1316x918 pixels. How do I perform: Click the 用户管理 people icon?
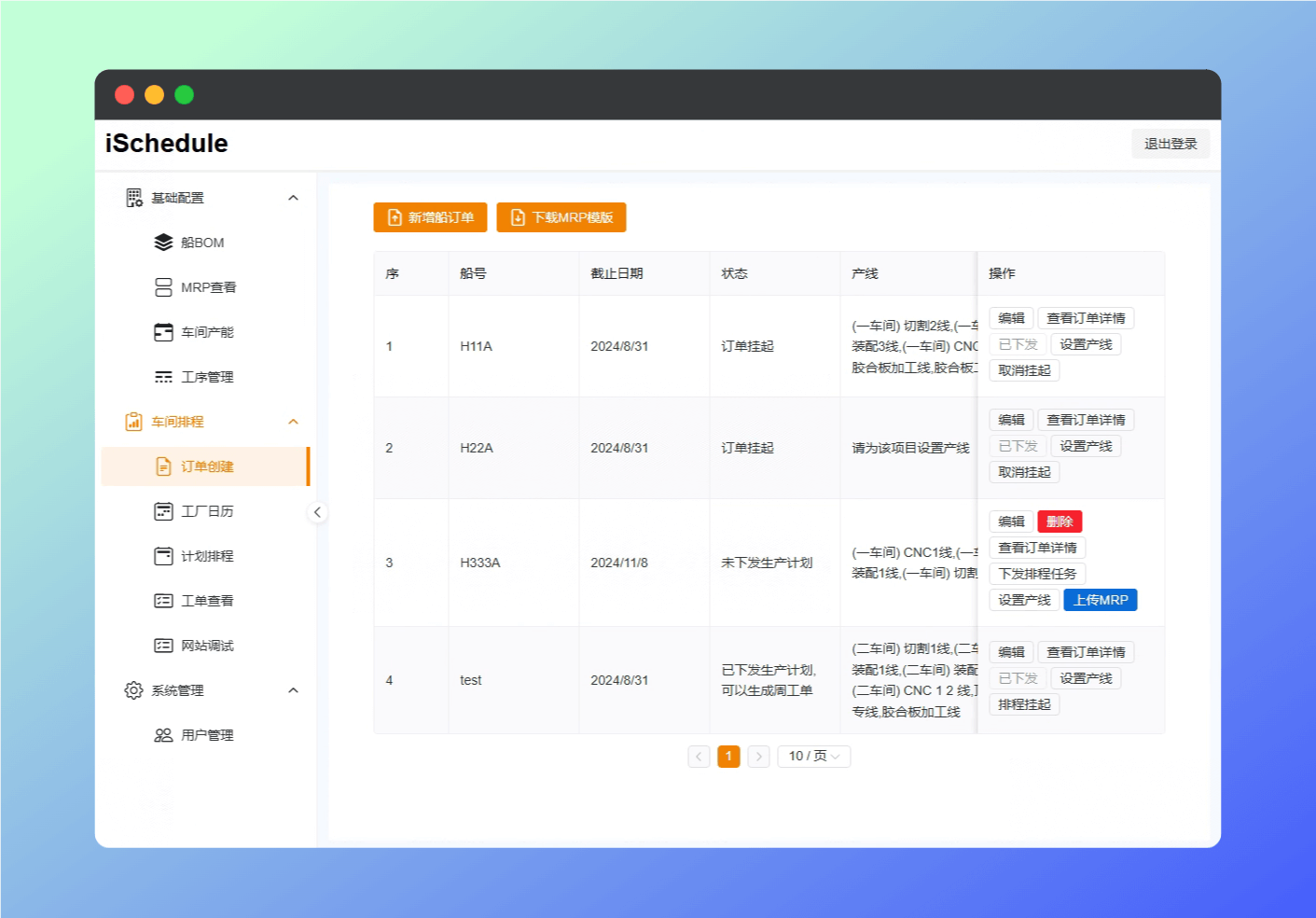click(163, 735)
